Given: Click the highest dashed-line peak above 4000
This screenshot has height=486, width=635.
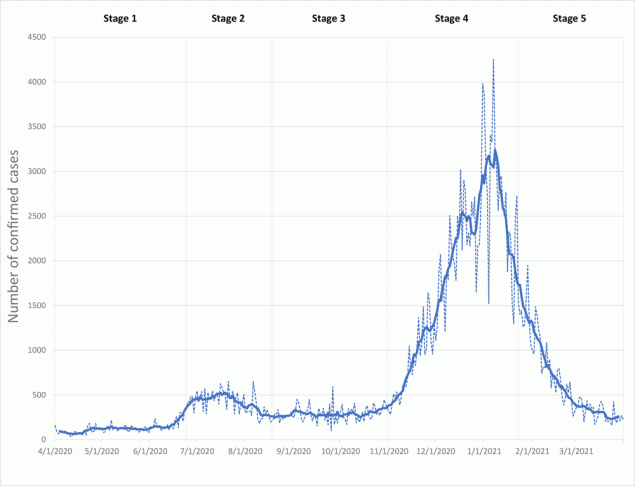Looking at the screenshot, I should (493, 61).
